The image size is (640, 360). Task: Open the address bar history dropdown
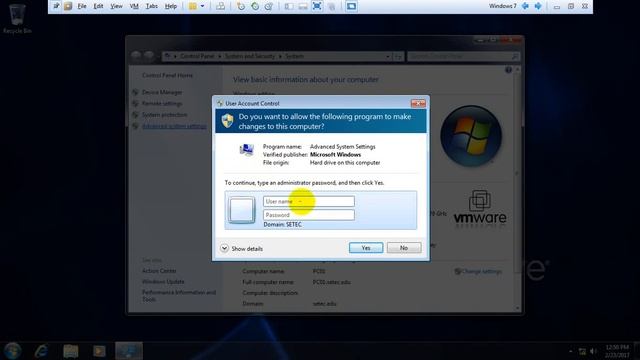388,56
